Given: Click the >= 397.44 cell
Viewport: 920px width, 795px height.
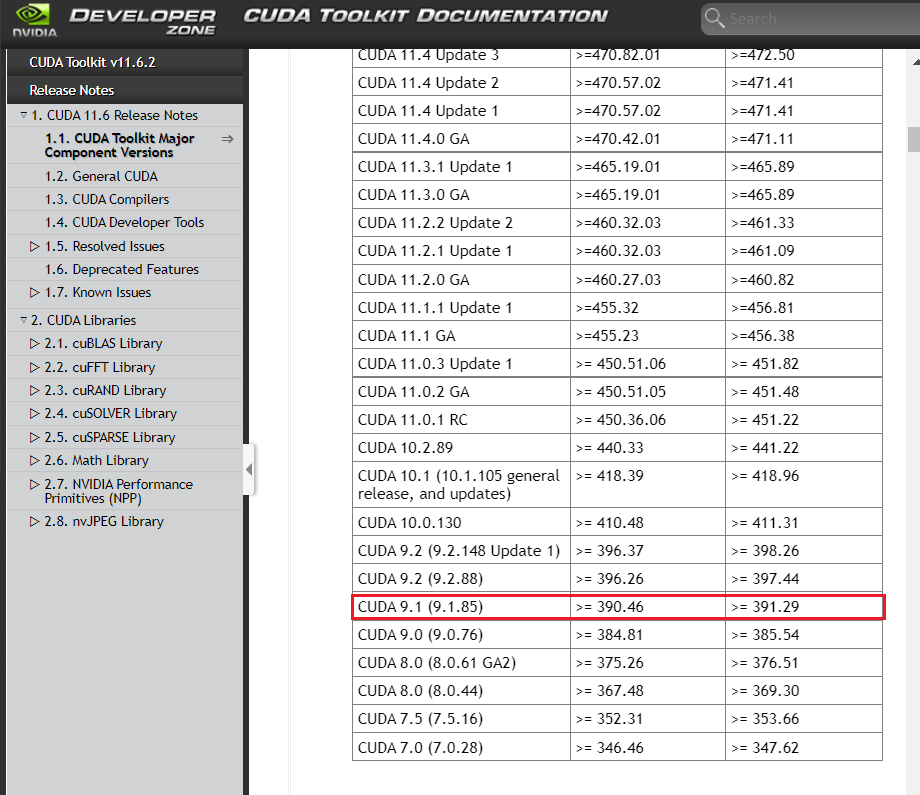Looking at the screenshot, I should pyautogui.click(x=804, y=579).
